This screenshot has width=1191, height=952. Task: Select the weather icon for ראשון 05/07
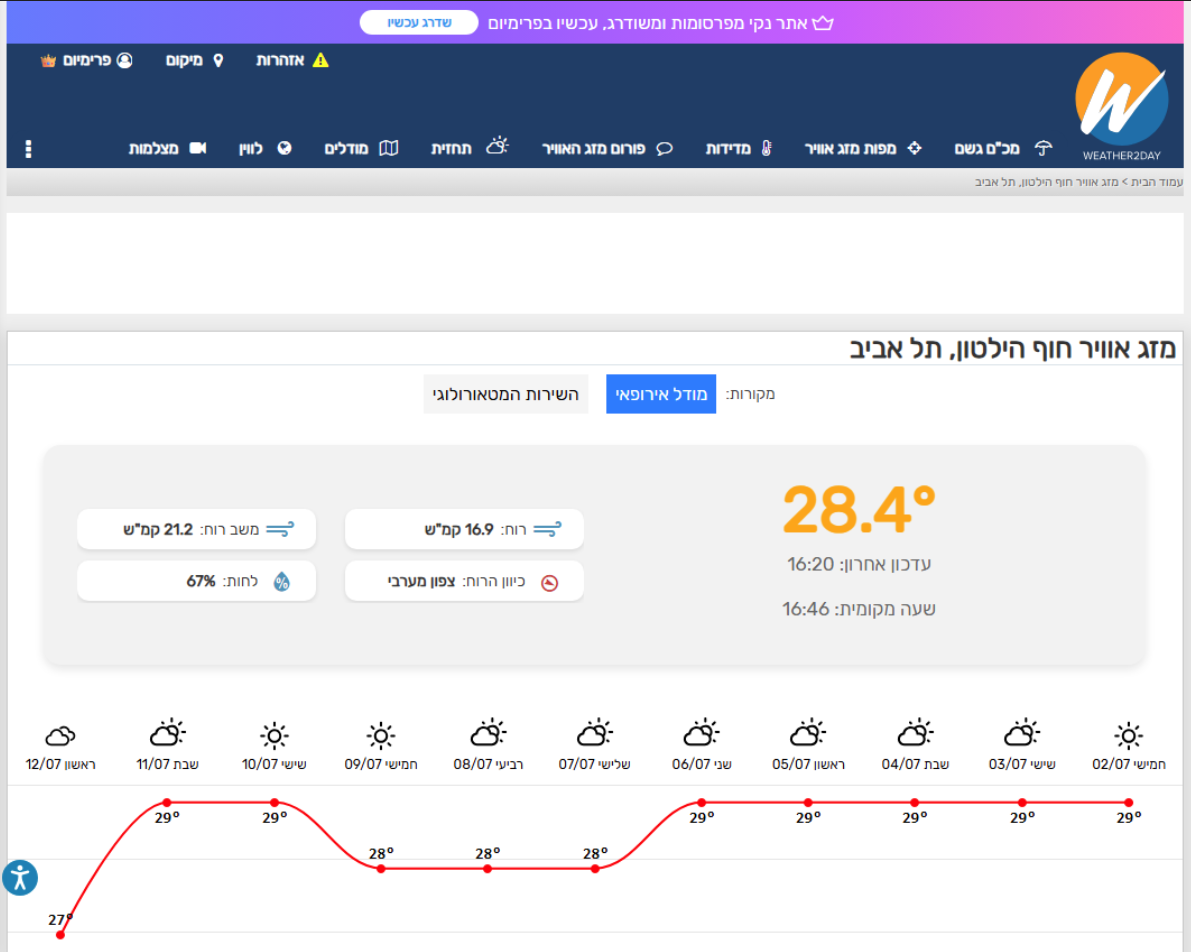pos(808,733)
